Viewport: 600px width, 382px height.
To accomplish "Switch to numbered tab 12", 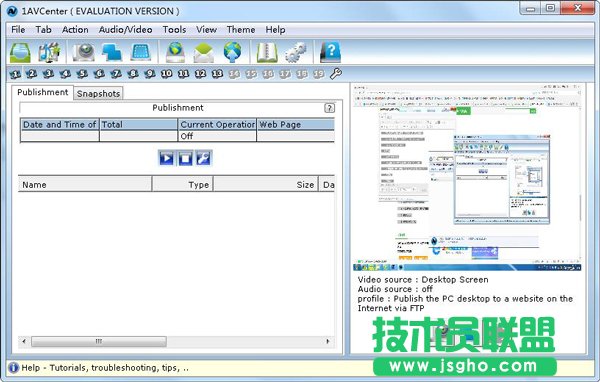I will pos(200,74).
